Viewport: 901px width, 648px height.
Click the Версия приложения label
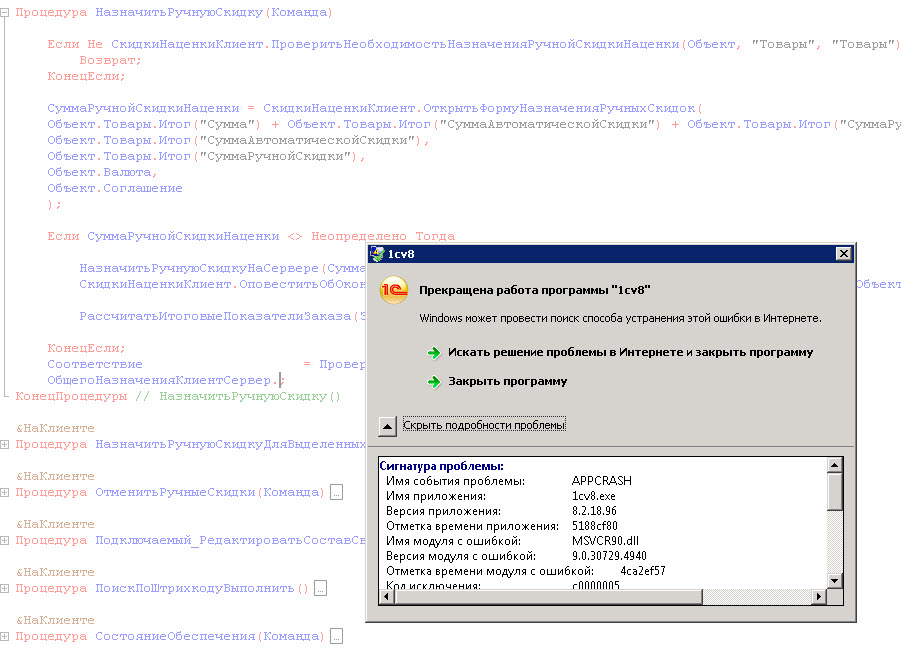point(444,511)
